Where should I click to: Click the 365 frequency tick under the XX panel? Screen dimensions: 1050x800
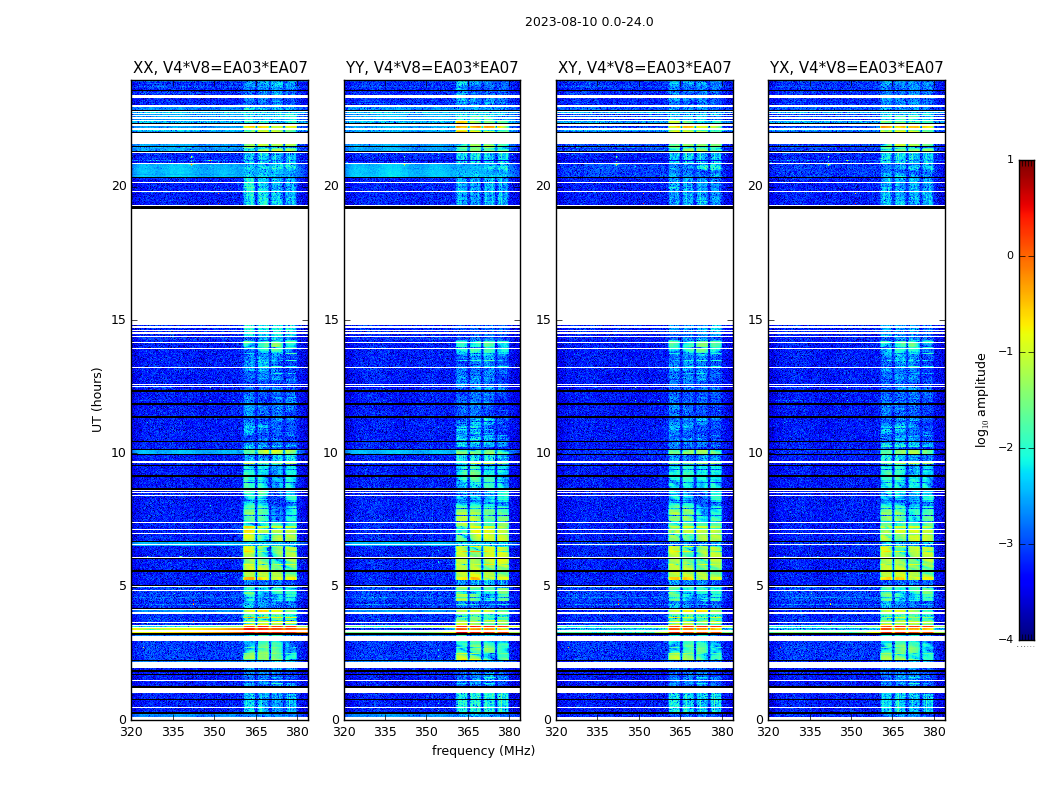coord(256,732)
